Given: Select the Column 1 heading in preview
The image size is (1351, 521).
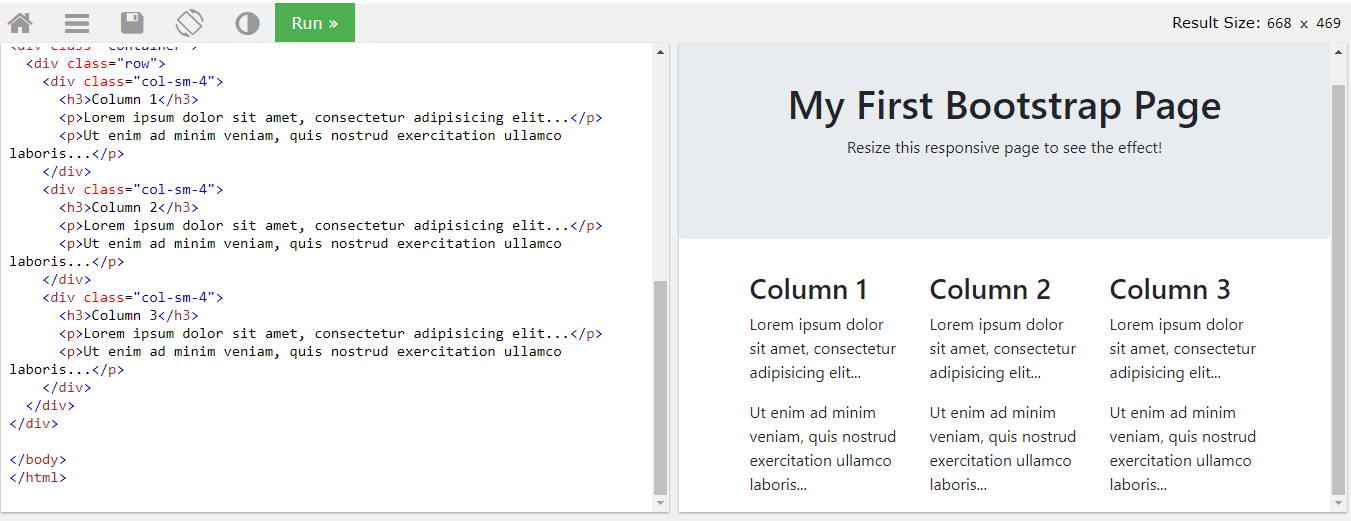Looking at the screenshot, I should [x=808, y=290].
